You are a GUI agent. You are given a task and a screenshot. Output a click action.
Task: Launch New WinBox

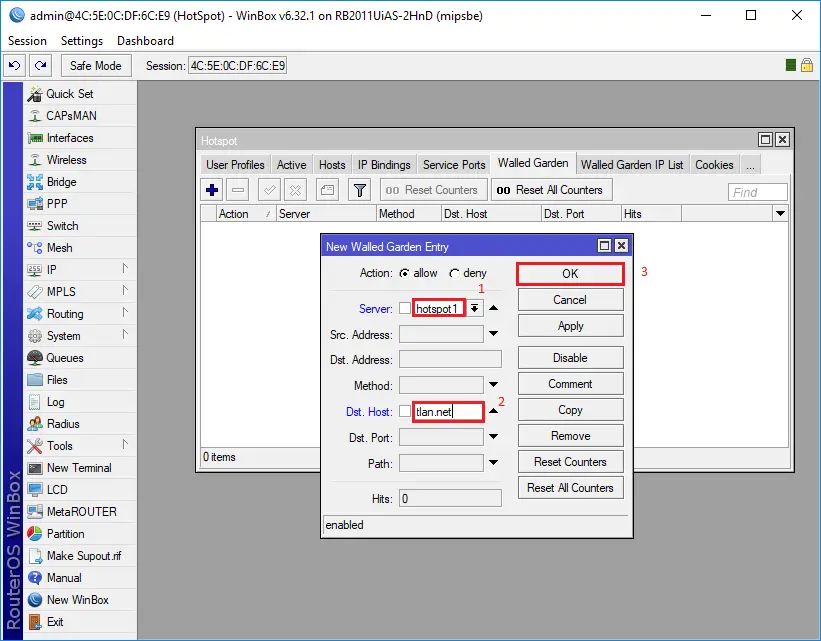point(77,600)
